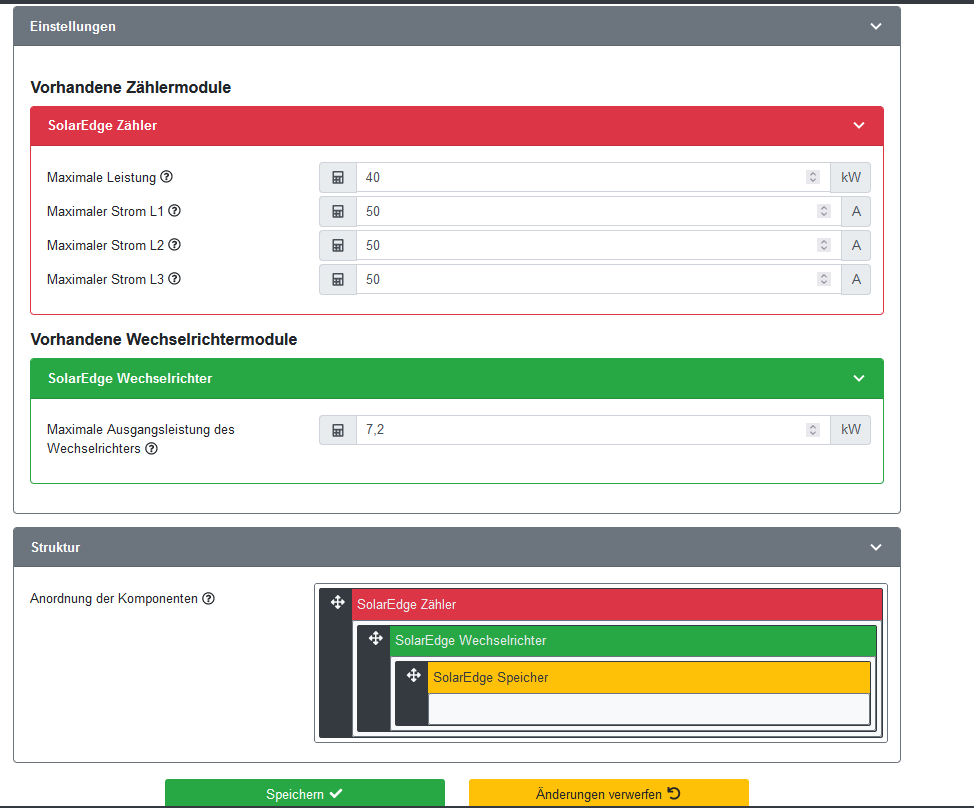This screenshot has width=974, height=808.
Task: Collapse the SolarEdge Zähler card
Action: 858,126
